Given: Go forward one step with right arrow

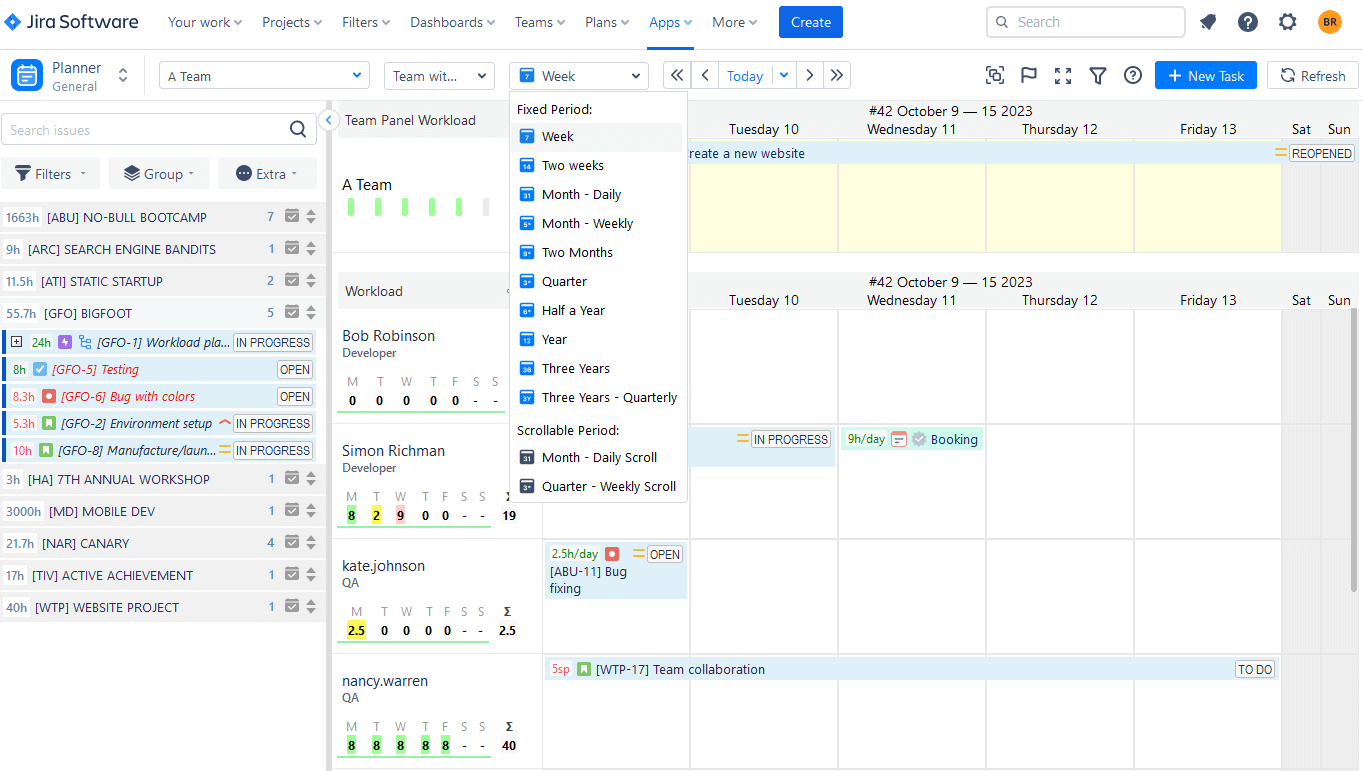Looking at the screenshot, I should tap(810, 76).
